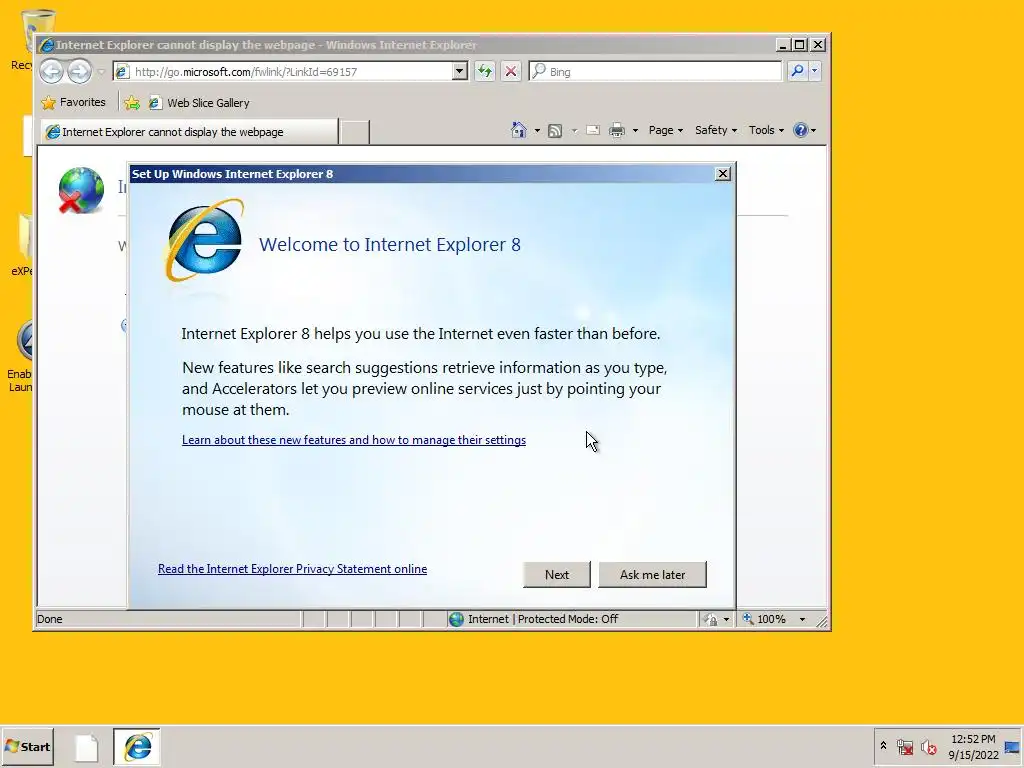Click the Internet Explorer logo in setup dialog

point(204,240)
